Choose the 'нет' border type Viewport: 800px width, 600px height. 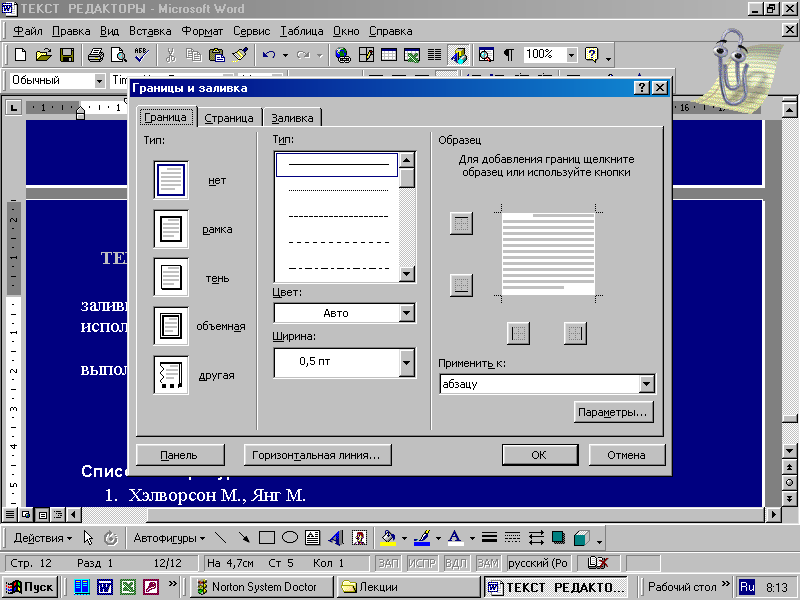tap(171, 180)
